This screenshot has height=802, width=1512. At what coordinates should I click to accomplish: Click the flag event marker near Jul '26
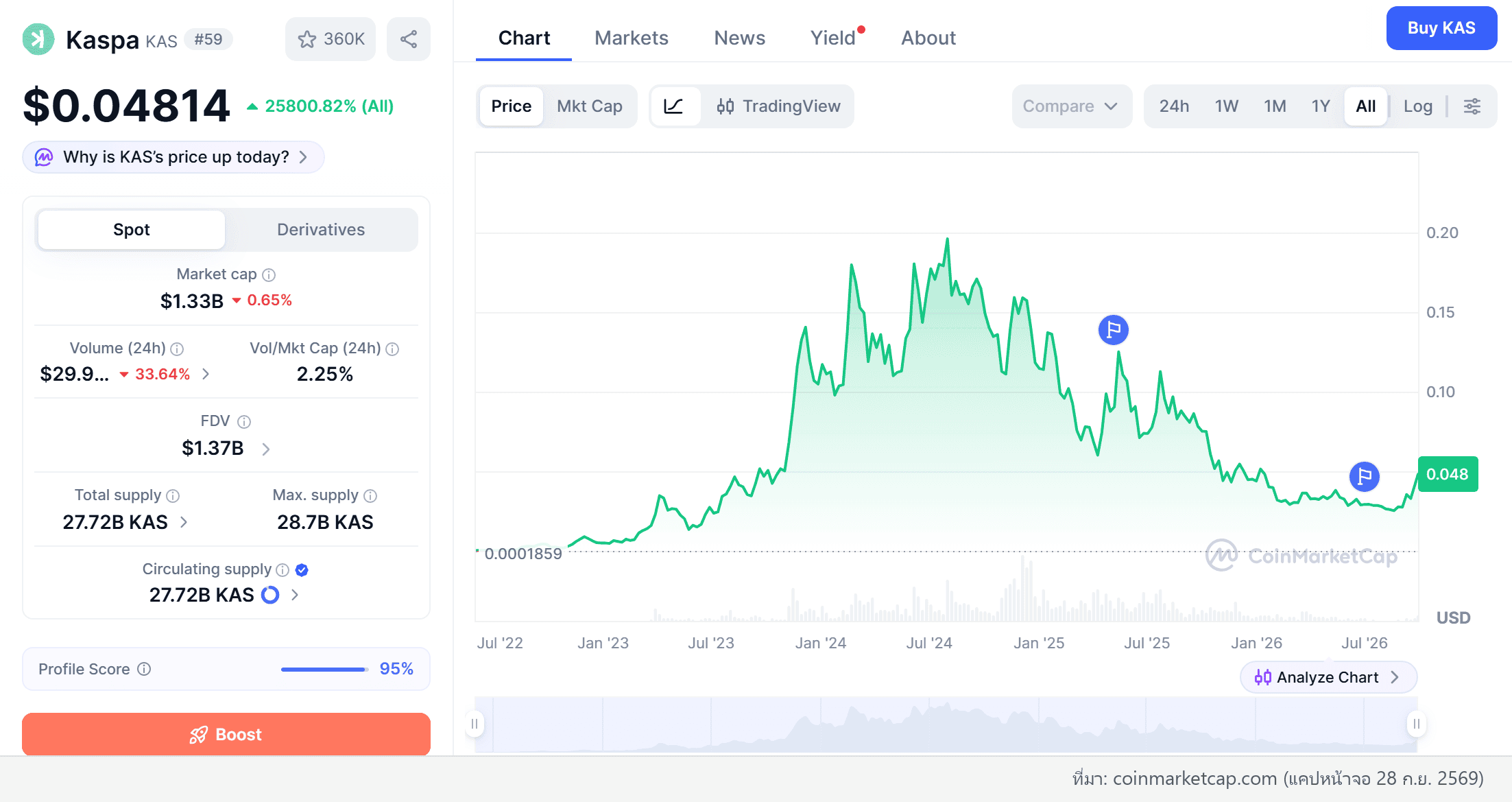[1365, 476]
